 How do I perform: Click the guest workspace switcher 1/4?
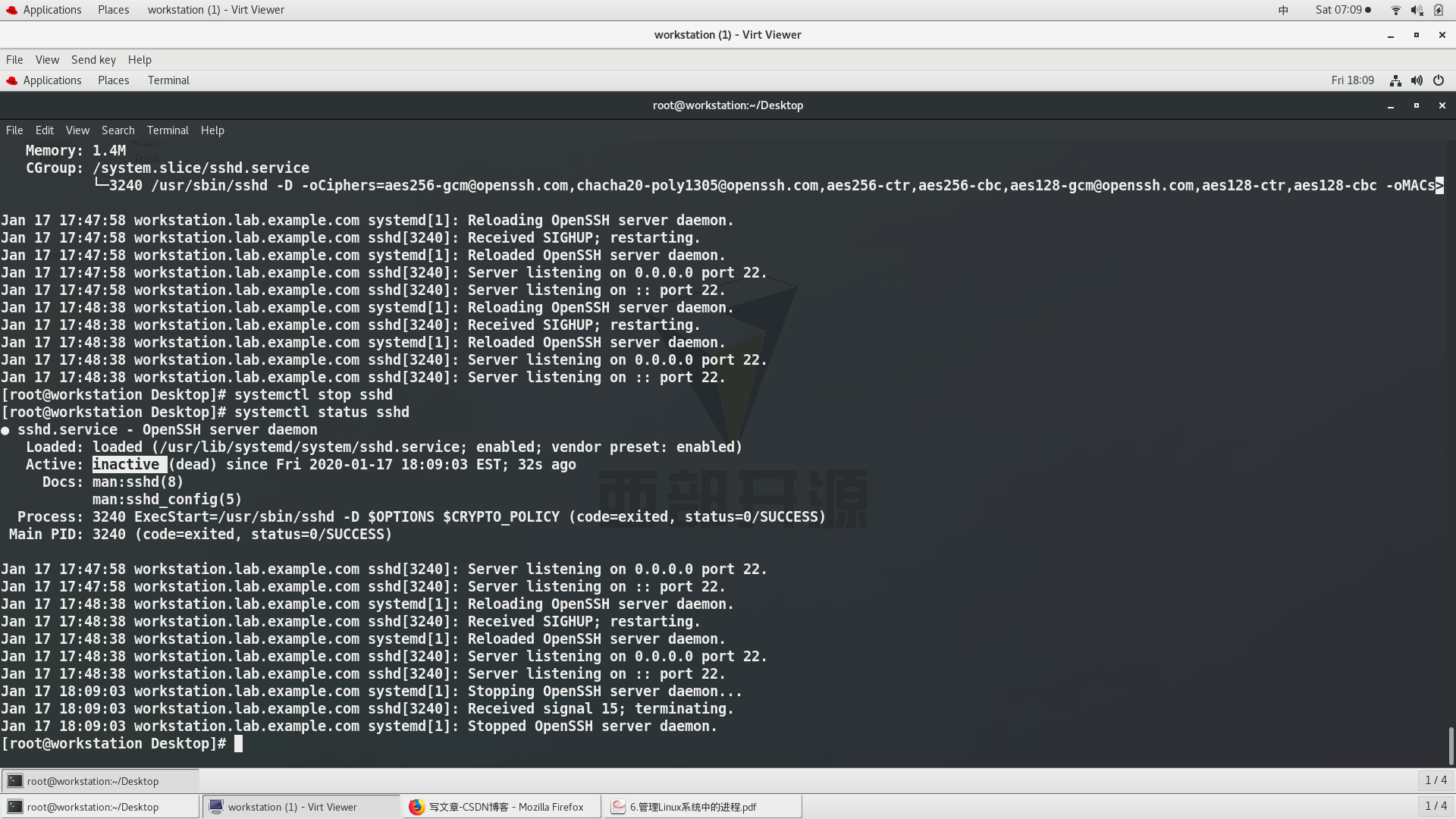(1435, 780)
